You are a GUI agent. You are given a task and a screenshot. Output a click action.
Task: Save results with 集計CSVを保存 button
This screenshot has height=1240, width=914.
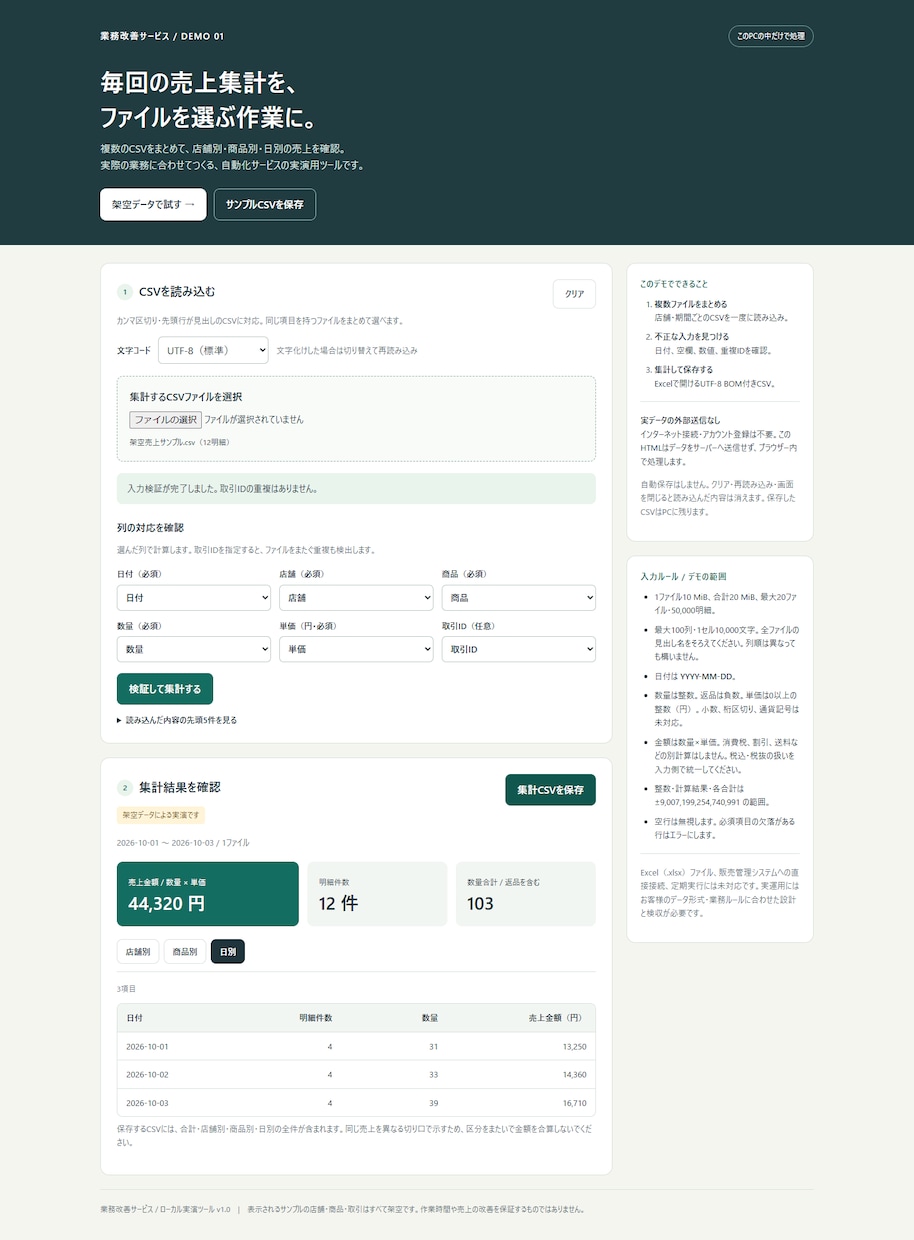550,789
